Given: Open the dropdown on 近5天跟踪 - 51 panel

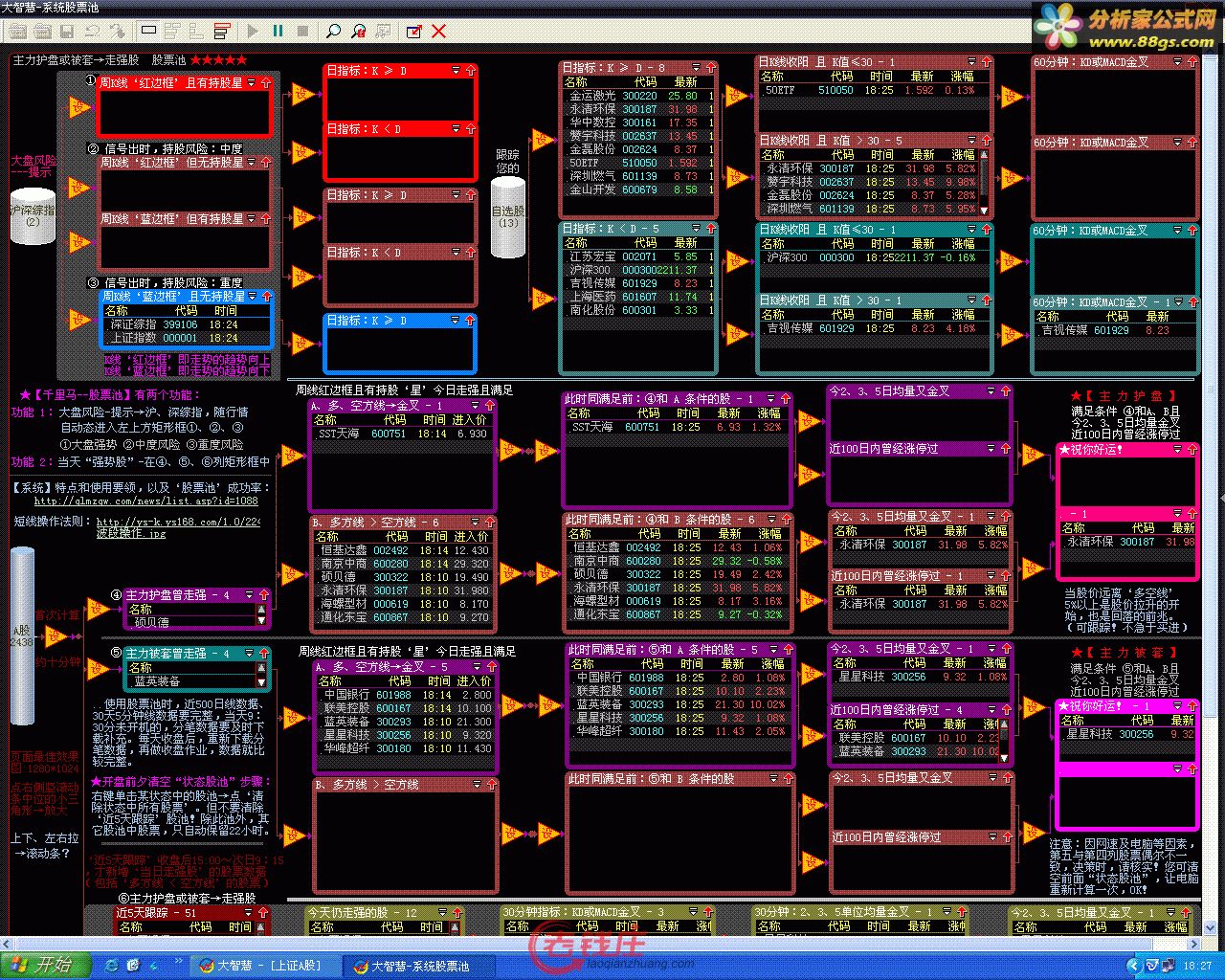Looking at the screenshot, I should 248,913.
